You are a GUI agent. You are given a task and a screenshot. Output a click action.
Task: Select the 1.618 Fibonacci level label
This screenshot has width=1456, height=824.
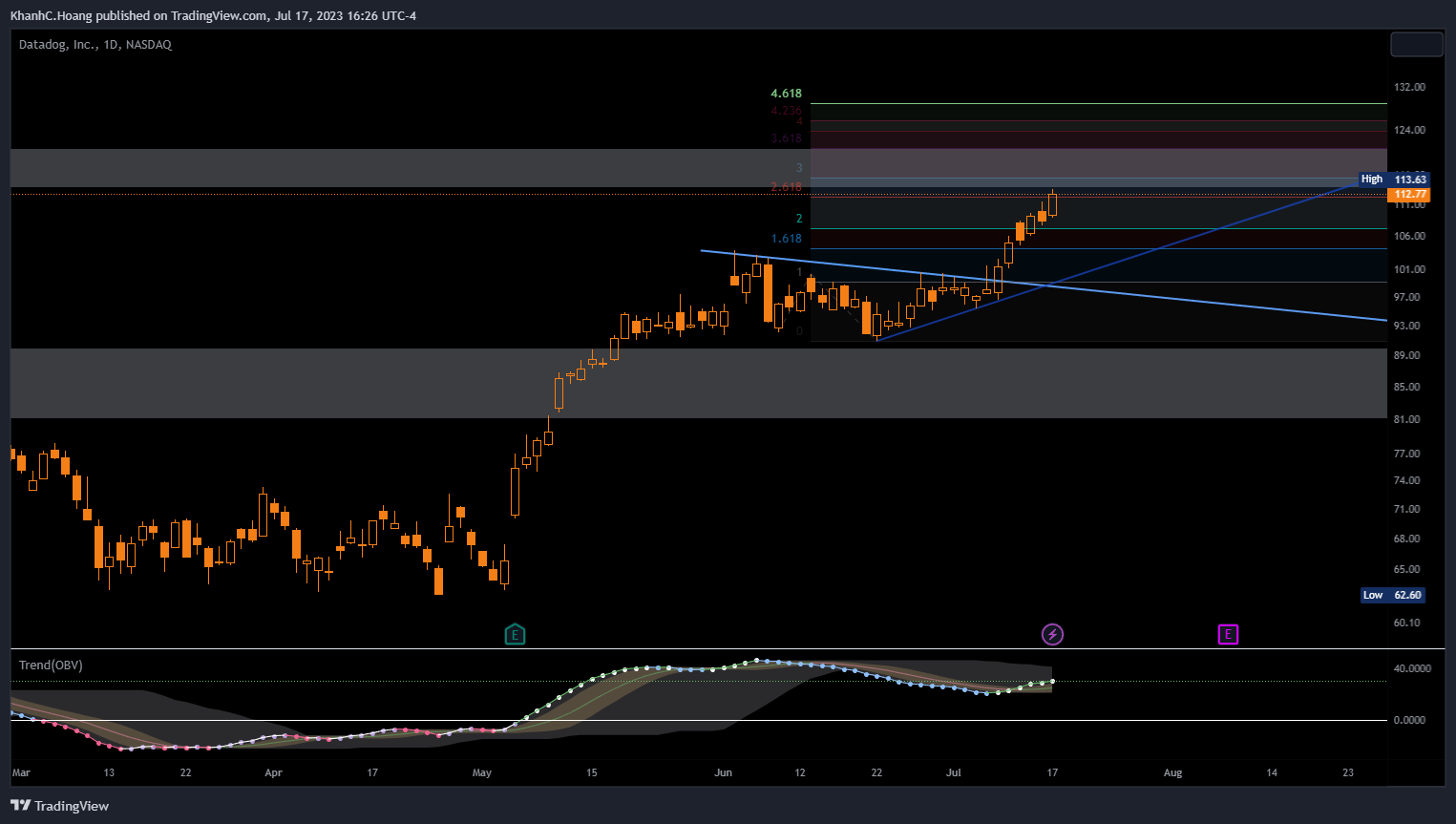[x=787, y=239]
